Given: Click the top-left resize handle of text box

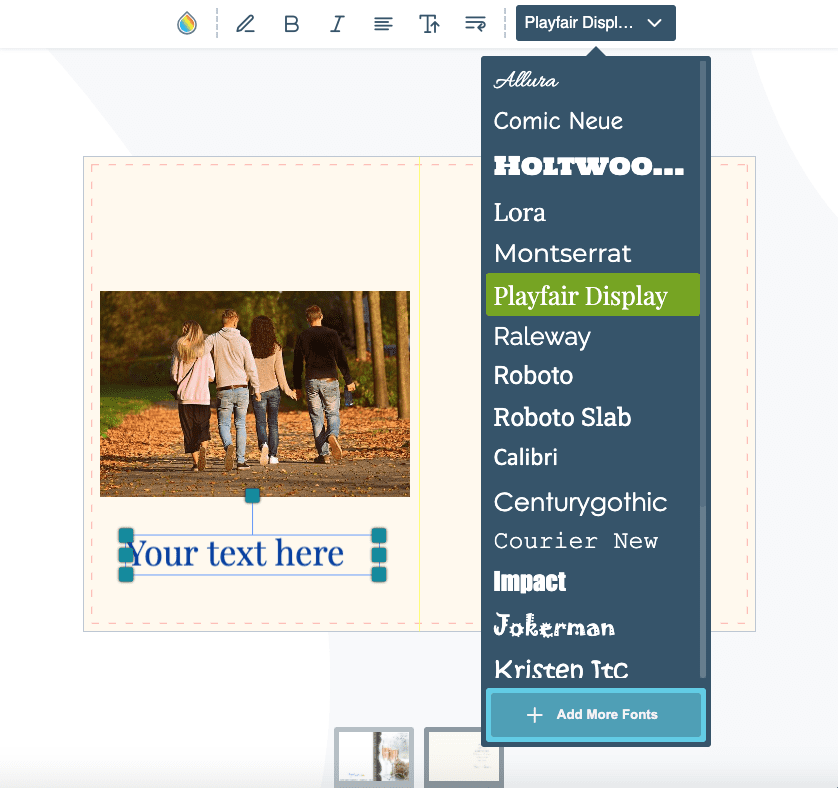Looking at the screenshot, I should pos(126,535).
